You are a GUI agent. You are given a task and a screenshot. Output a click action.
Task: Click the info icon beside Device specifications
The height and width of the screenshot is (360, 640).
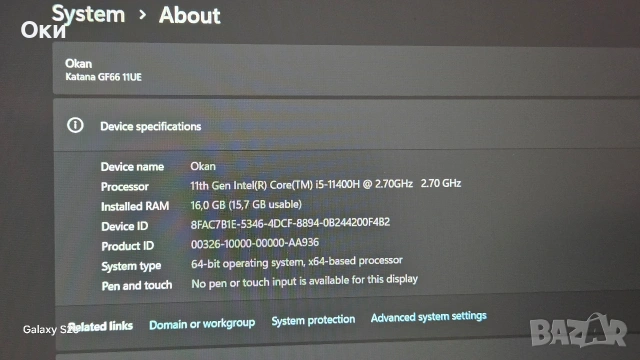pyautogui.click(x=75, y=125)
